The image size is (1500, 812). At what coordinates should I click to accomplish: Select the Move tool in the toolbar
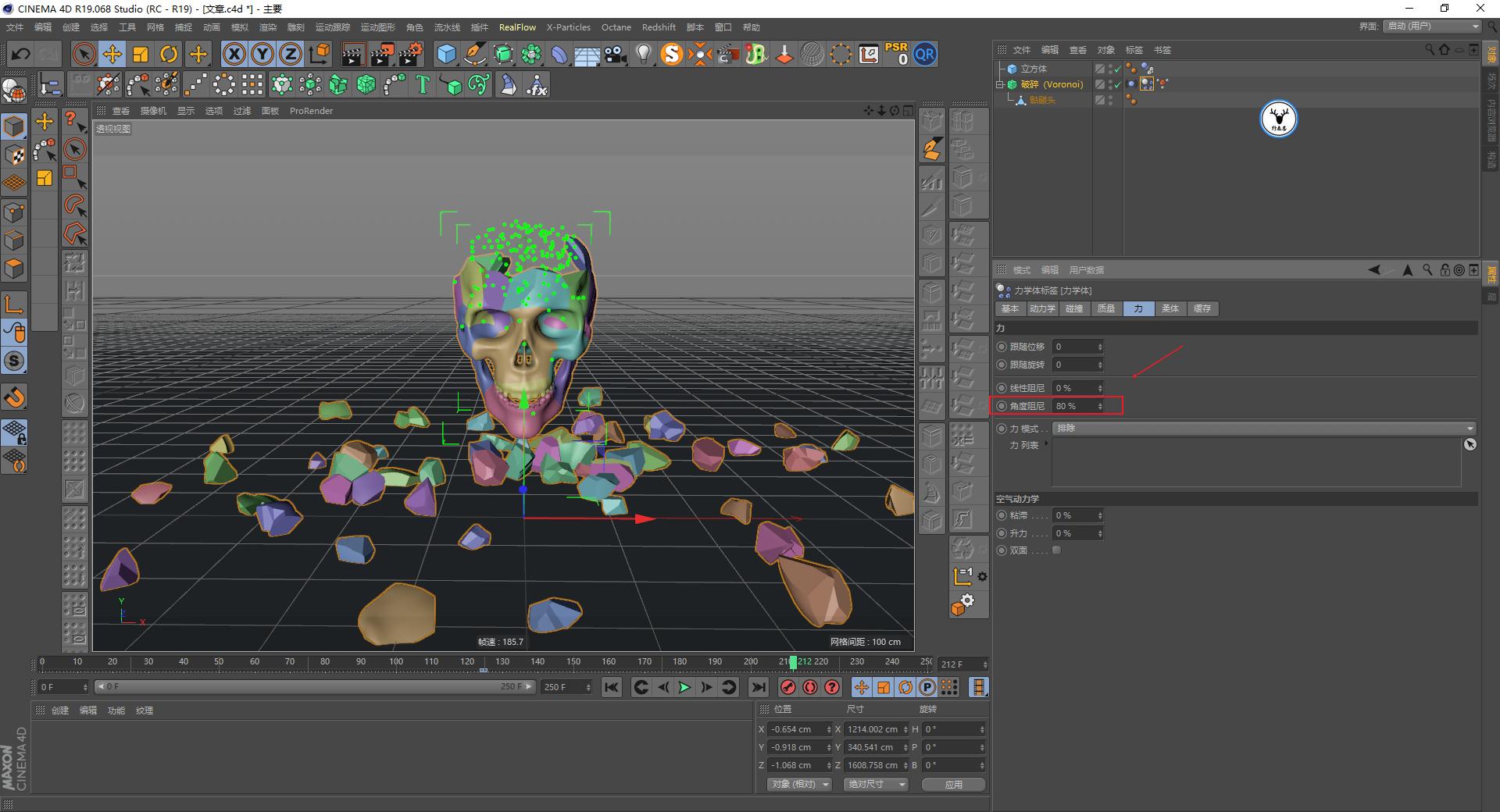112,54
